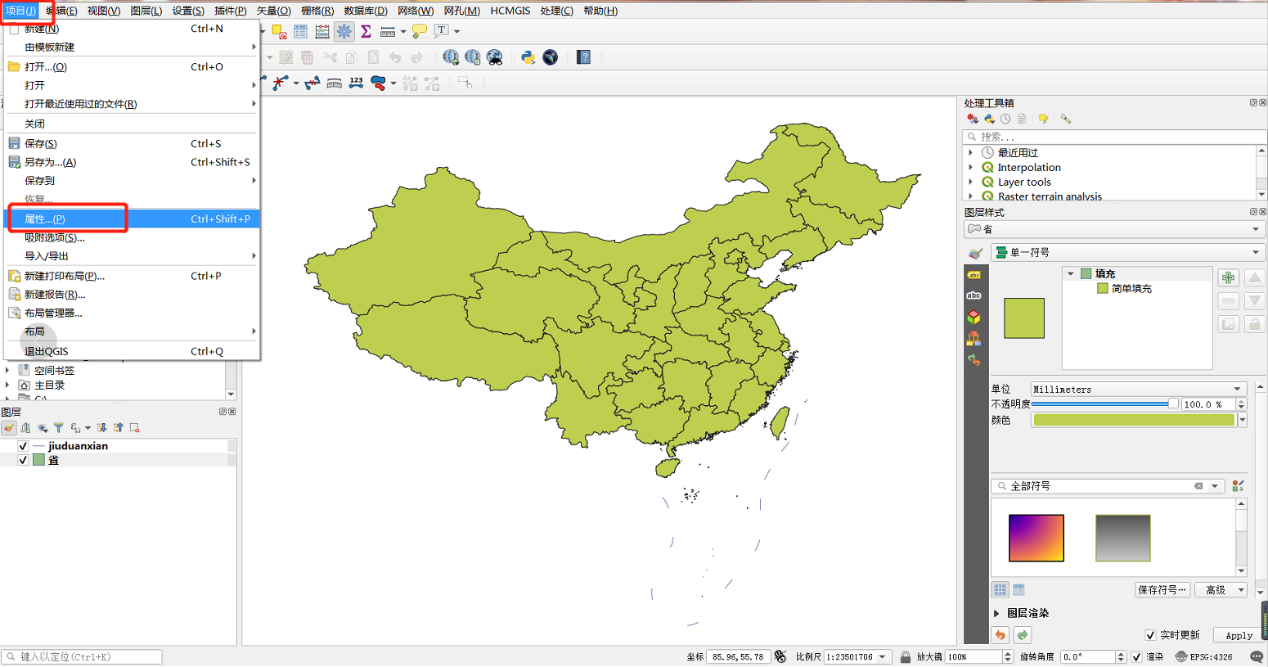This screenshot has height=667, width=1268.
Task: Select 属性 (Properties) in project menu
Action: [45, 219]
